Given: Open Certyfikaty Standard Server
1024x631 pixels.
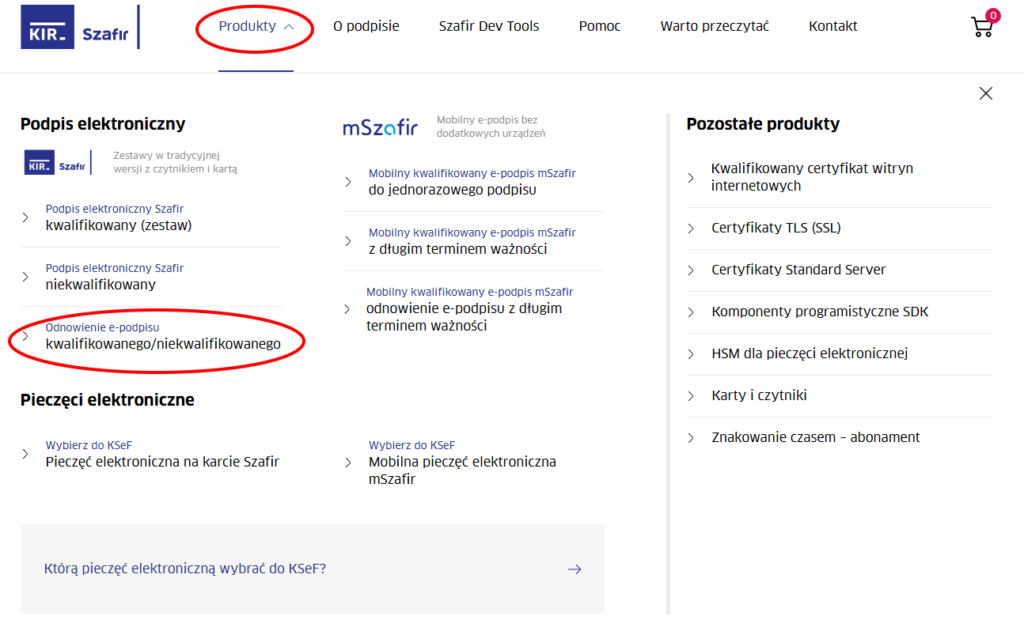Looking at the screenshot, I should coord(798,270).
